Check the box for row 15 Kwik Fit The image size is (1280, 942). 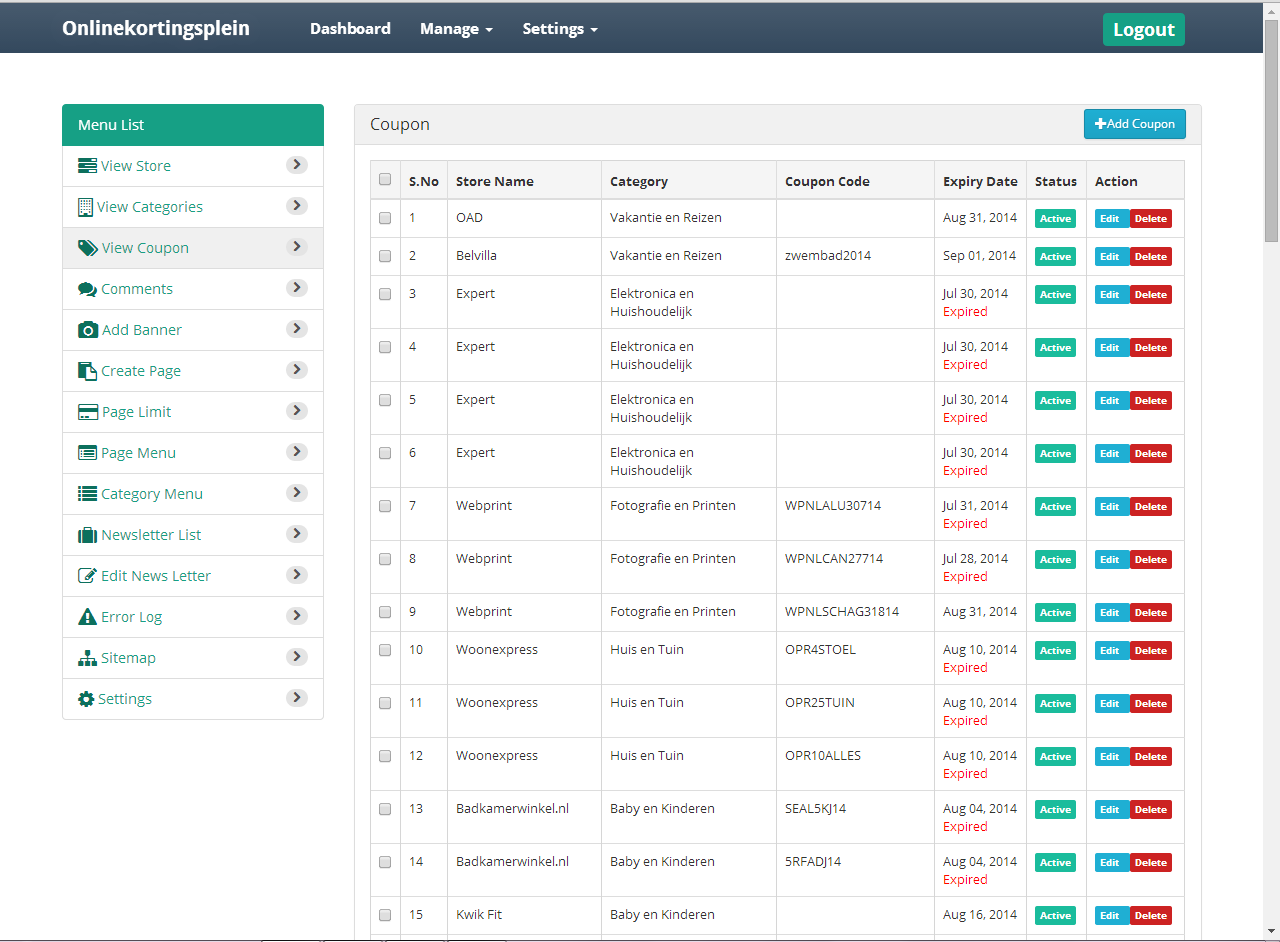point(385,915)
